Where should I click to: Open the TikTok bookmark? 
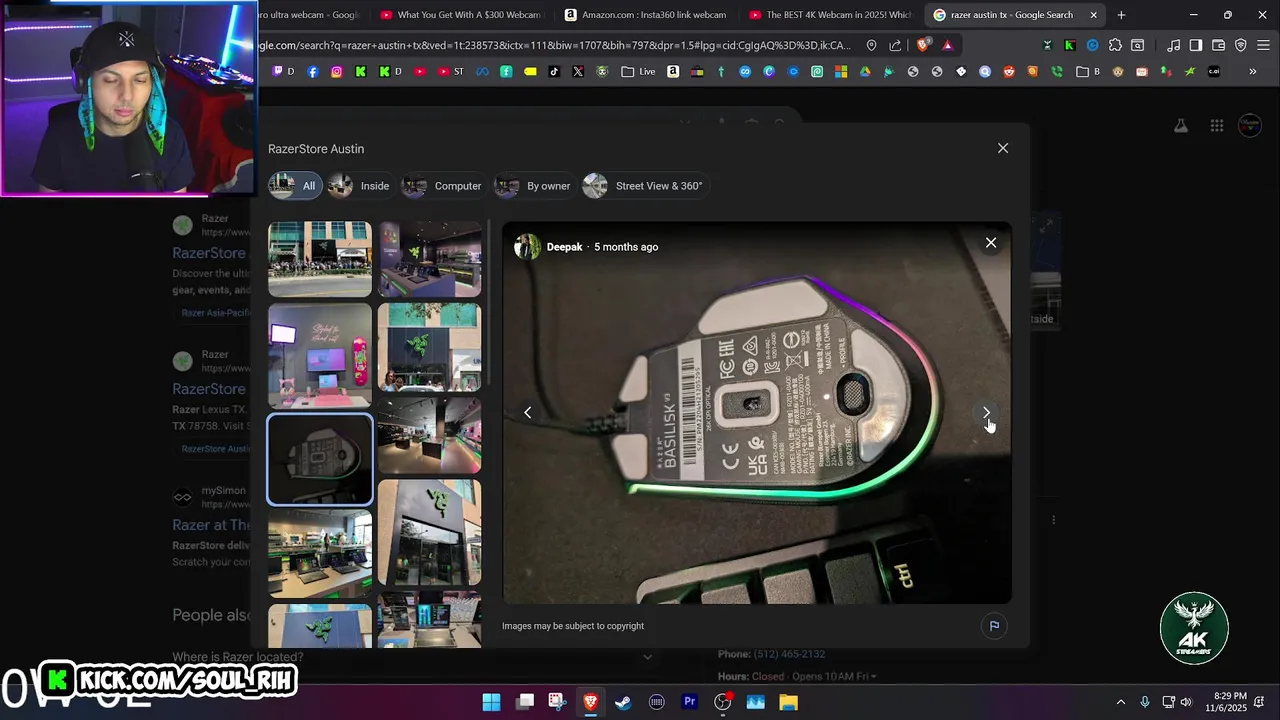click(554, 72)
